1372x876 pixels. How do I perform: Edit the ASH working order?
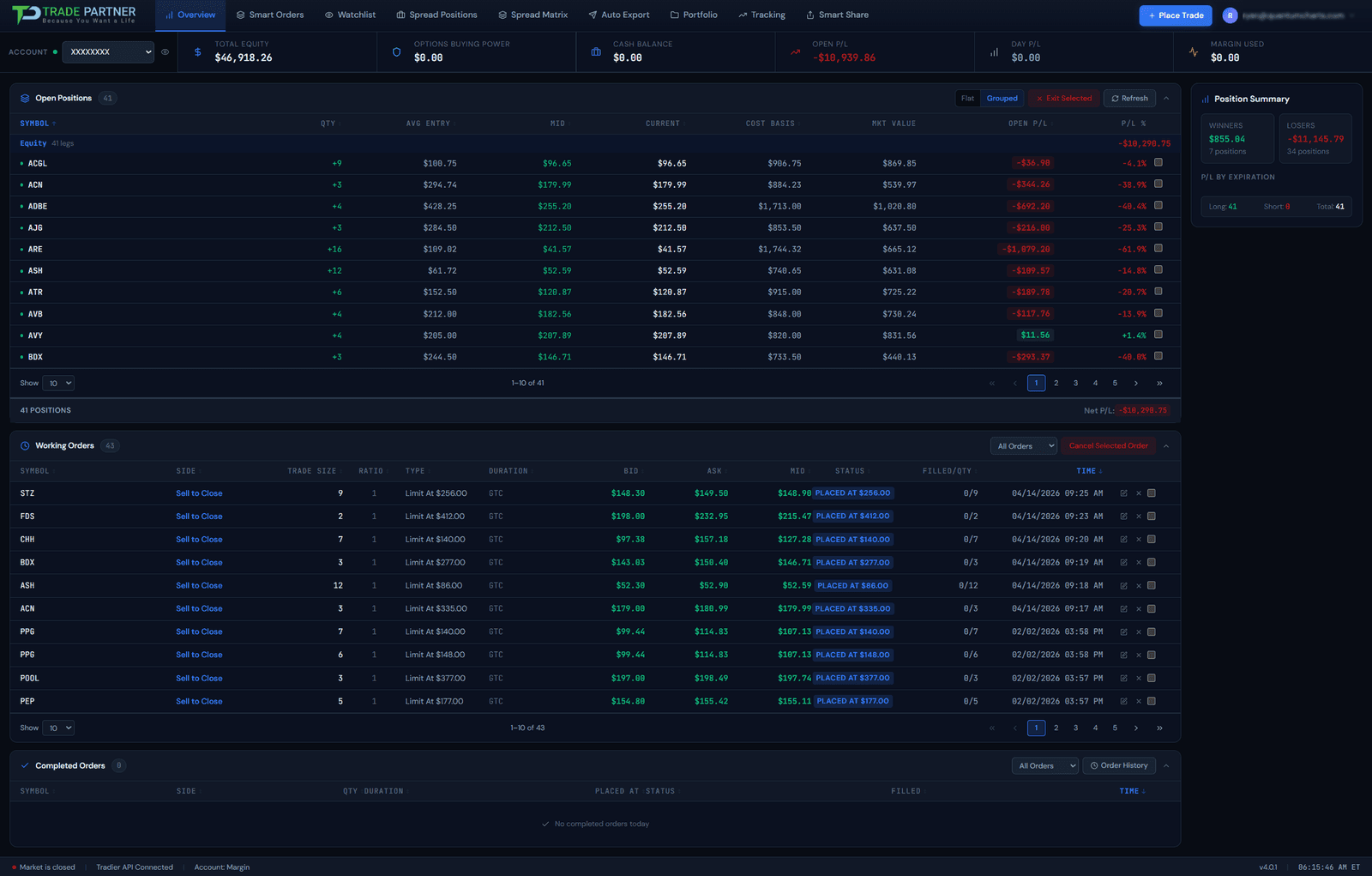coord(1123,586)
